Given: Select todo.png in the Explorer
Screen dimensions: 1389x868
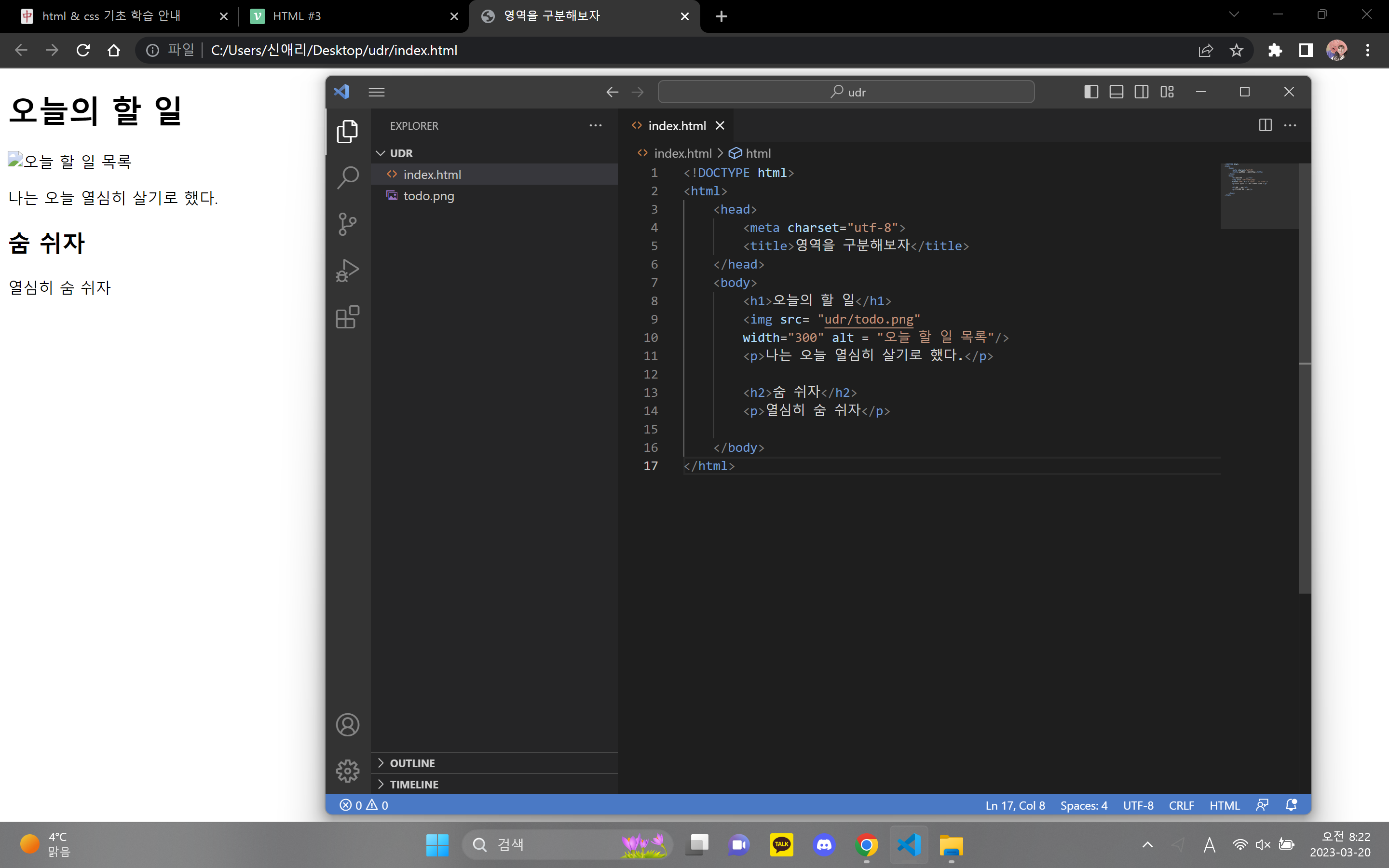Looking at the screenshot, I should click(x=428, y=196).
